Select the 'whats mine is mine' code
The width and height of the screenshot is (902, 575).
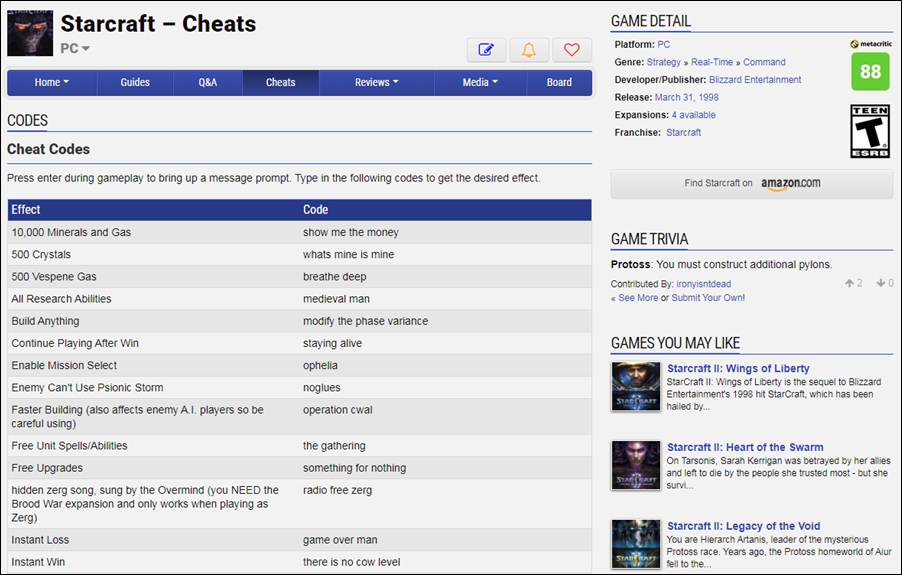[x=348, y=254]
